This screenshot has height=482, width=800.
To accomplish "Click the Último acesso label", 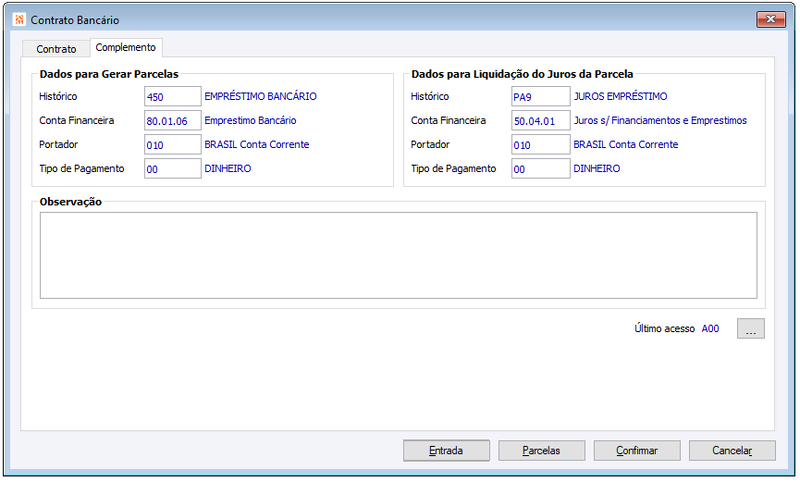I will coord(664,329).
